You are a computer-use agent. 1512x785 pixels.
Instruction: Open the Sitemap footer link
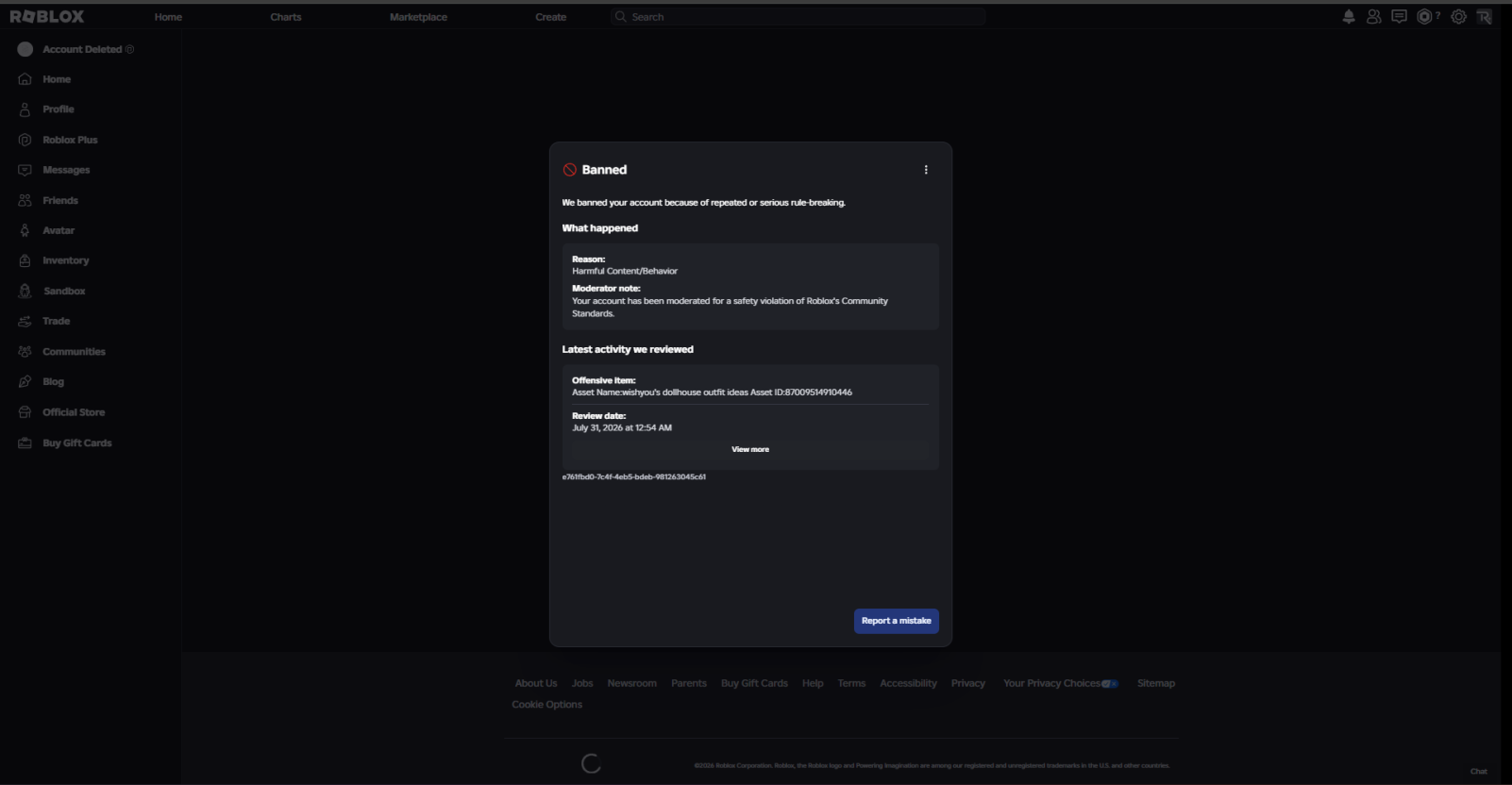pyautogui.click(x=1156, y=683)
